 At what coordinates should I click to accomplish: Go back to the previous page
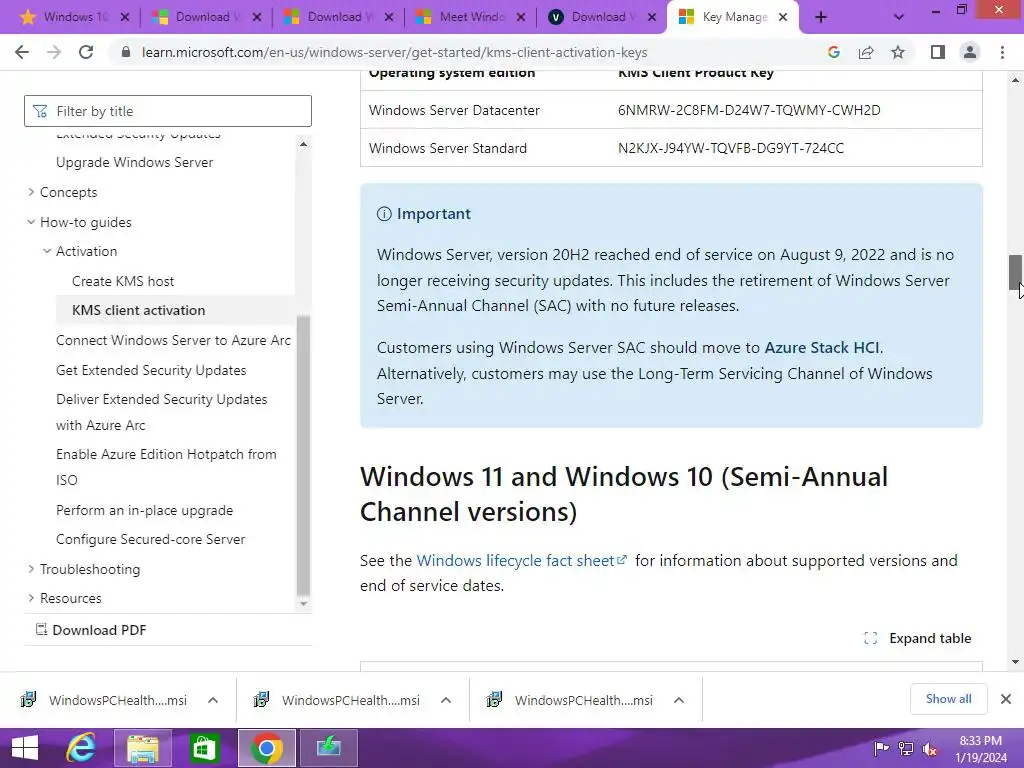(x=22, y=52)
